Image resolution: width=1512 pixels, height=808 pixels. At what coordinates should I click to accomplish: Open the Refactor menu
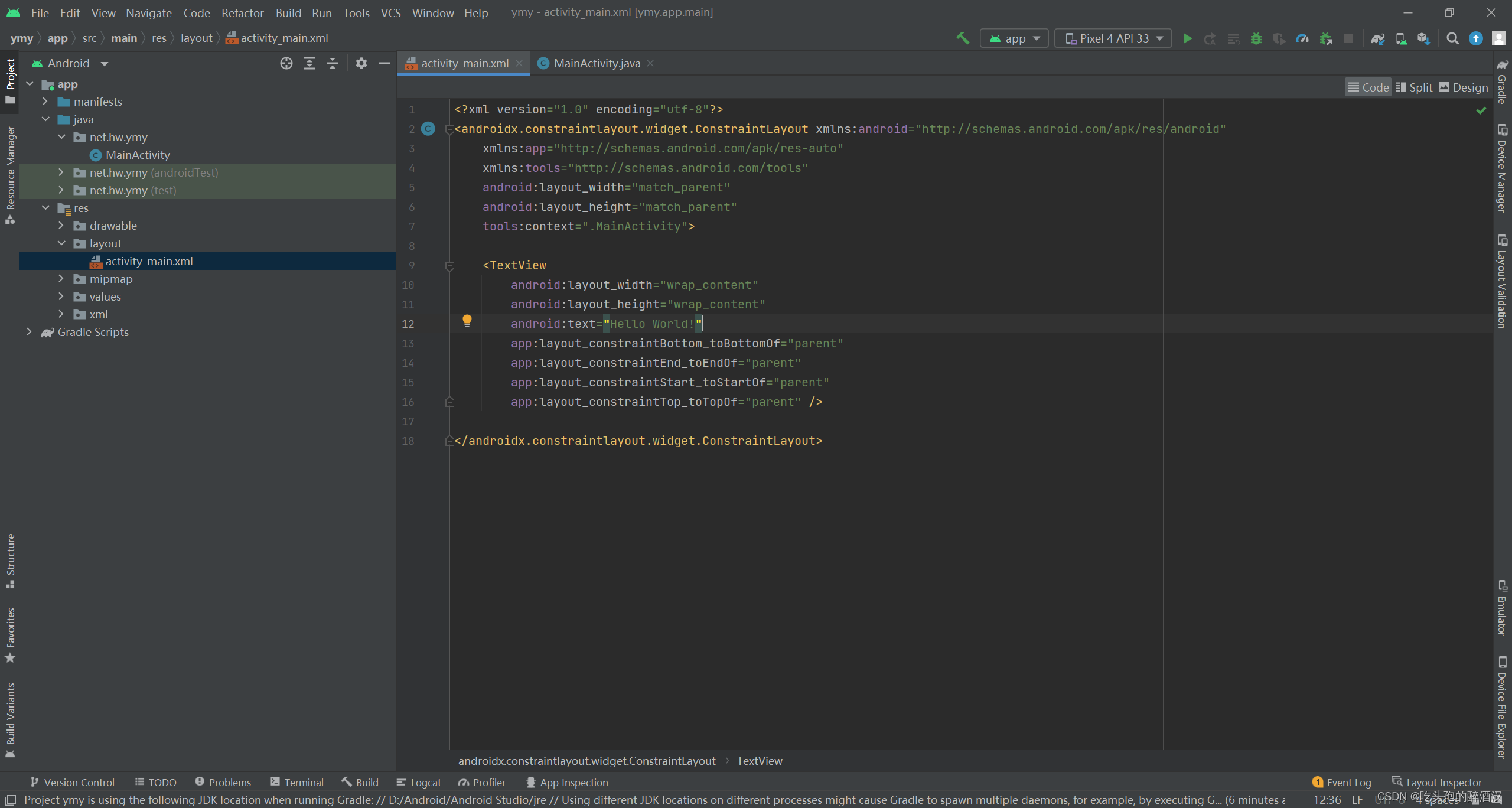(x=242, y=13)
